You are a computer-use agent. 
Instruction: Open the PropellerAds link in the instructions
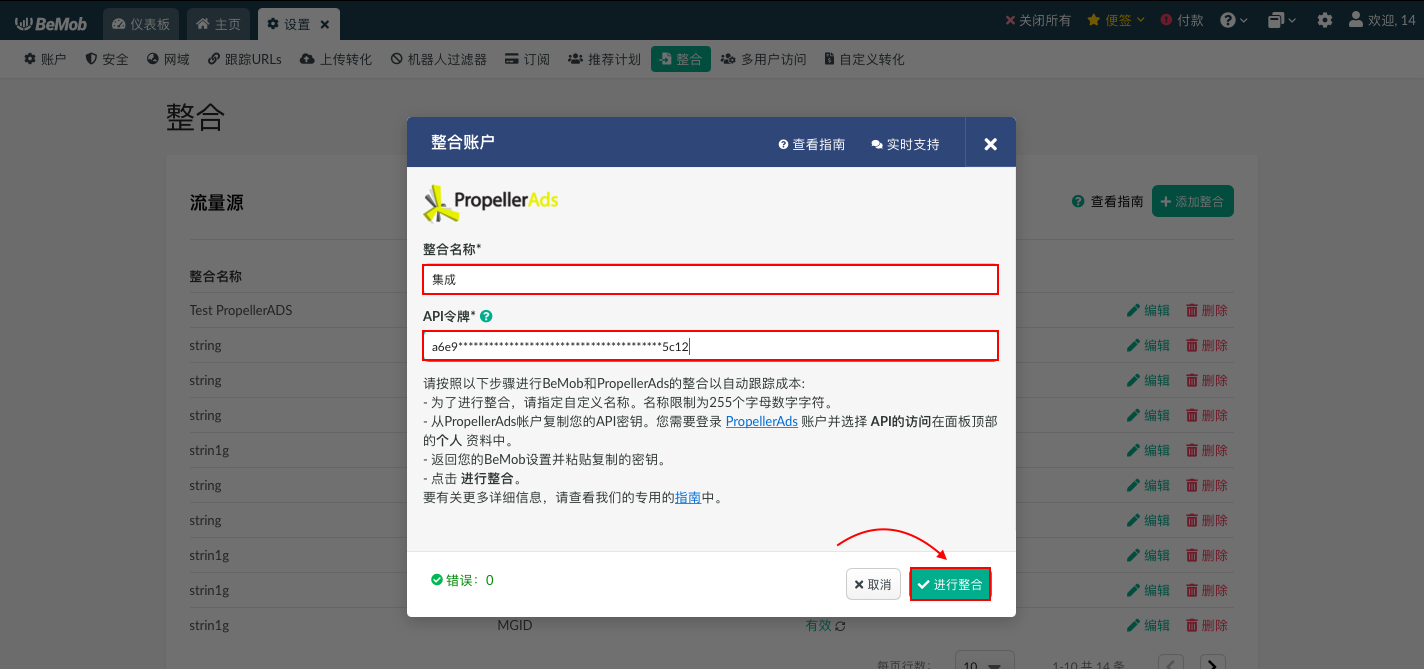(760, 421)
